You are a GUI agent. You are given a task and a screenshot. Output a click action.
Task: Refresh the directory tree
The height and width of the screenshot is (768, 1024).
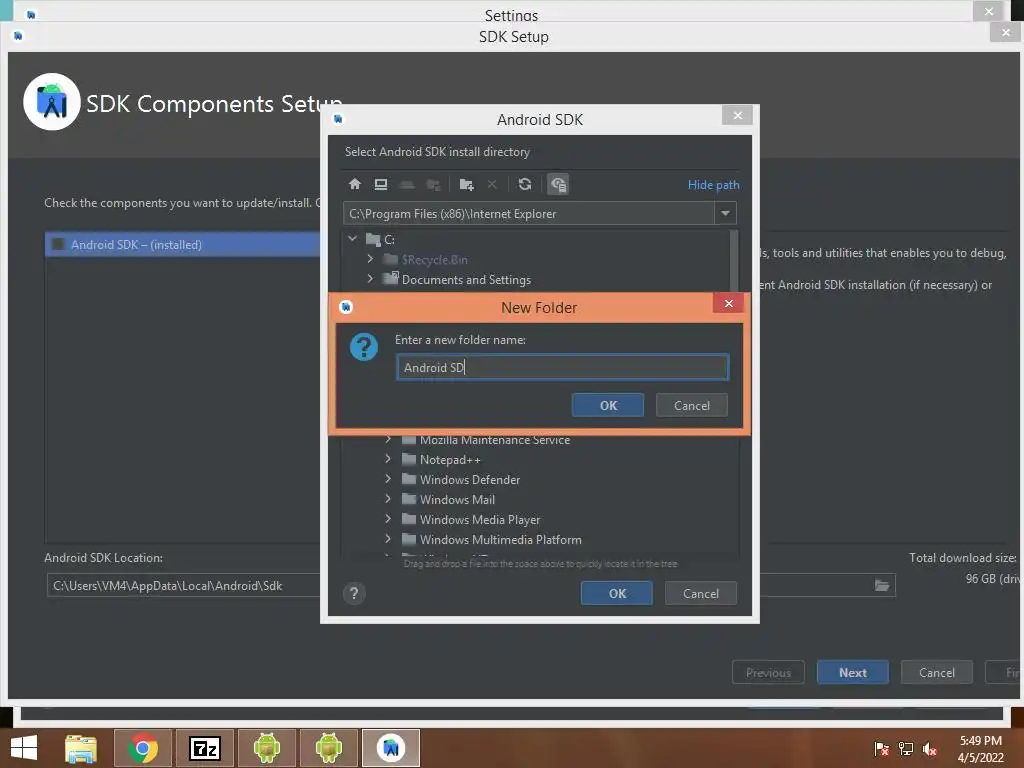[x=525, y=184]
